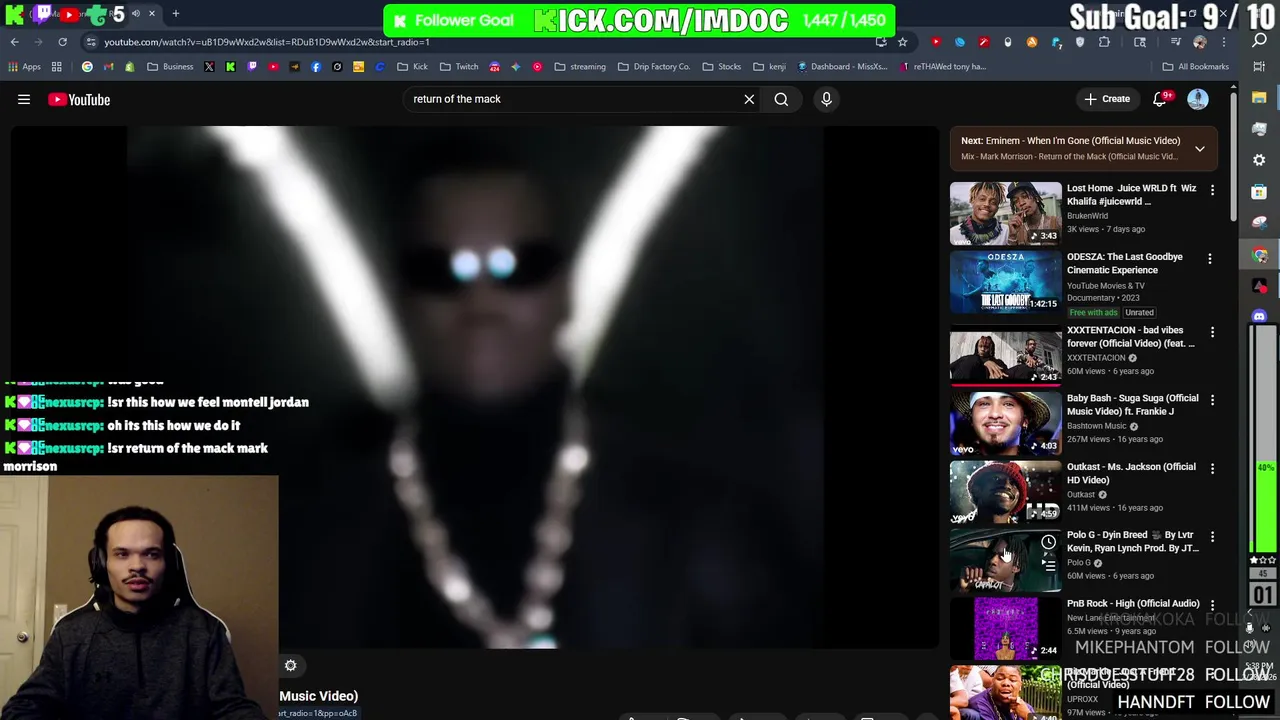Image resolution: width=1280 pixels, height=720 pixels.
Task: Bookmark this page with the star
Action: click(902, 42)
